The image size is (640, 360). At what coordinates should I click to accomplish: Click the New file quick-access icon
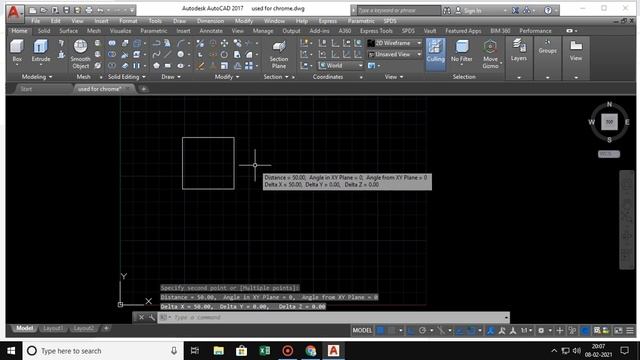(x=33, y=10)
